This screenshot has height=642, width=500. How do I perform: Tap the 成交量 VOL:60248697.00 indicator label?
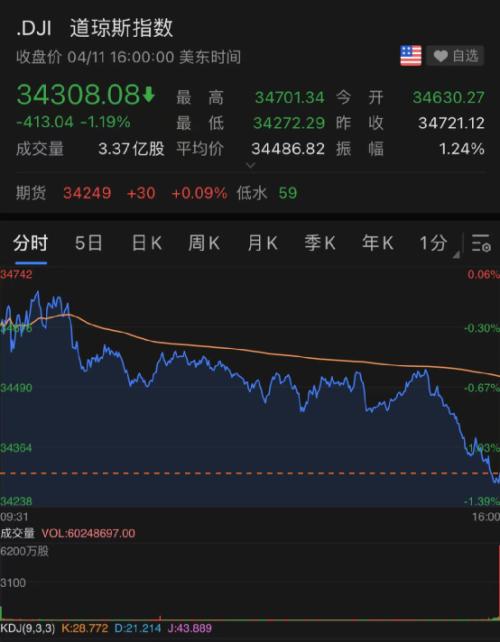68,533
